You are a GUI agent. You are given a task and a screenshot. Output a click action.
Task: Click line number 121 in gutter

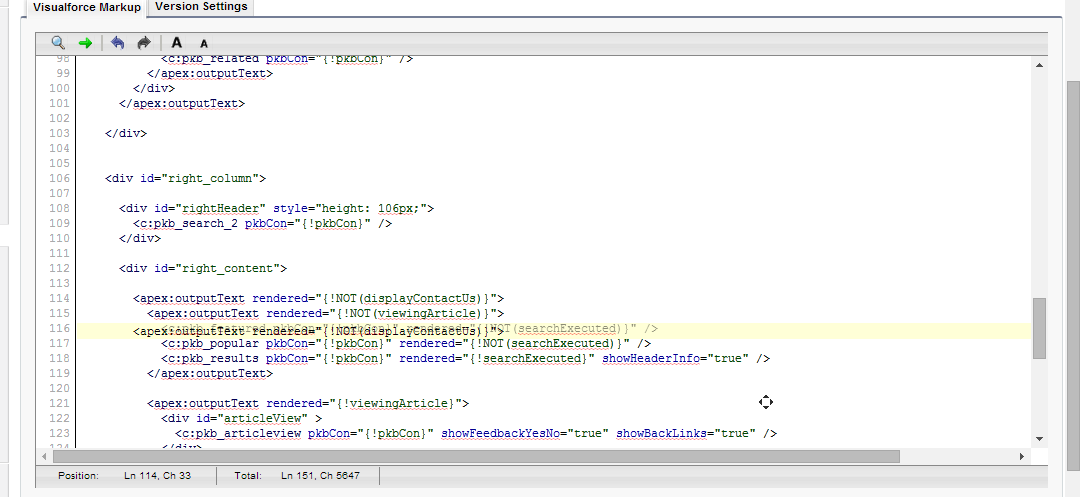coord(59,403)
